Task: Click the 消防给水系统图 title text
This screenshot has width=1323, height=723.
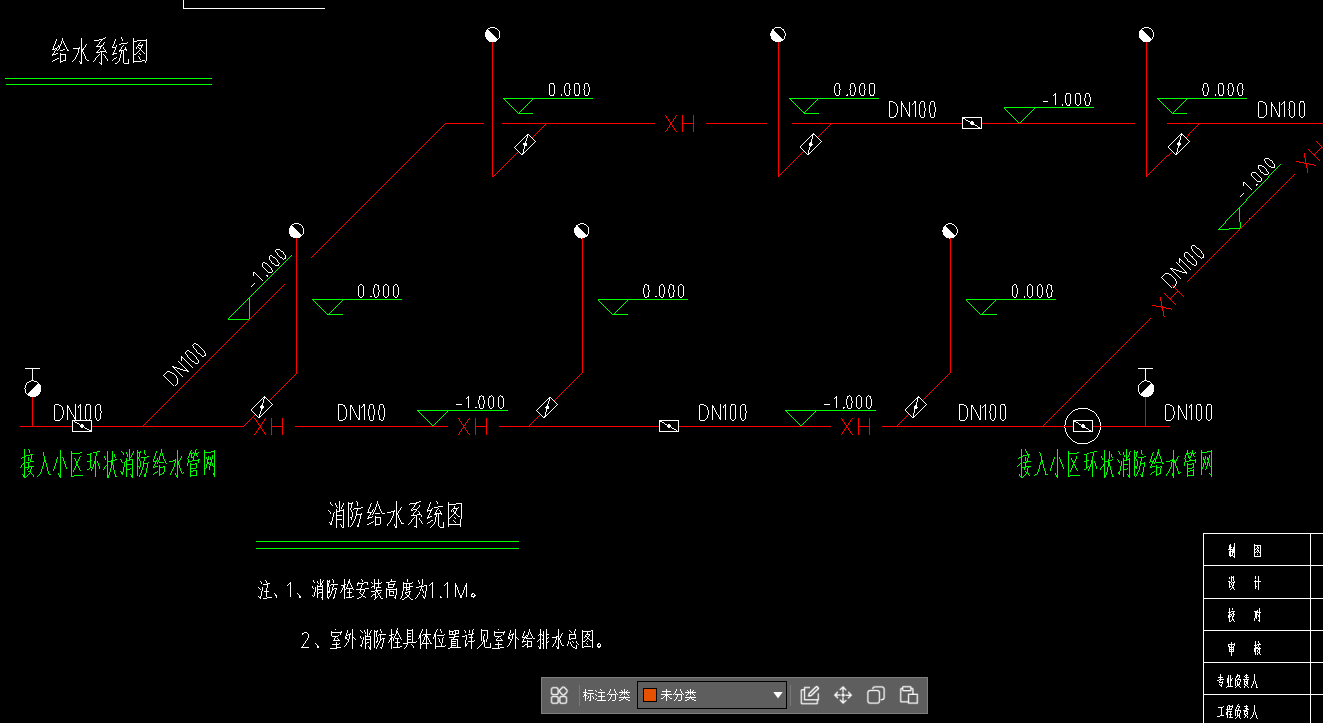Action: (x=396, y=516)
